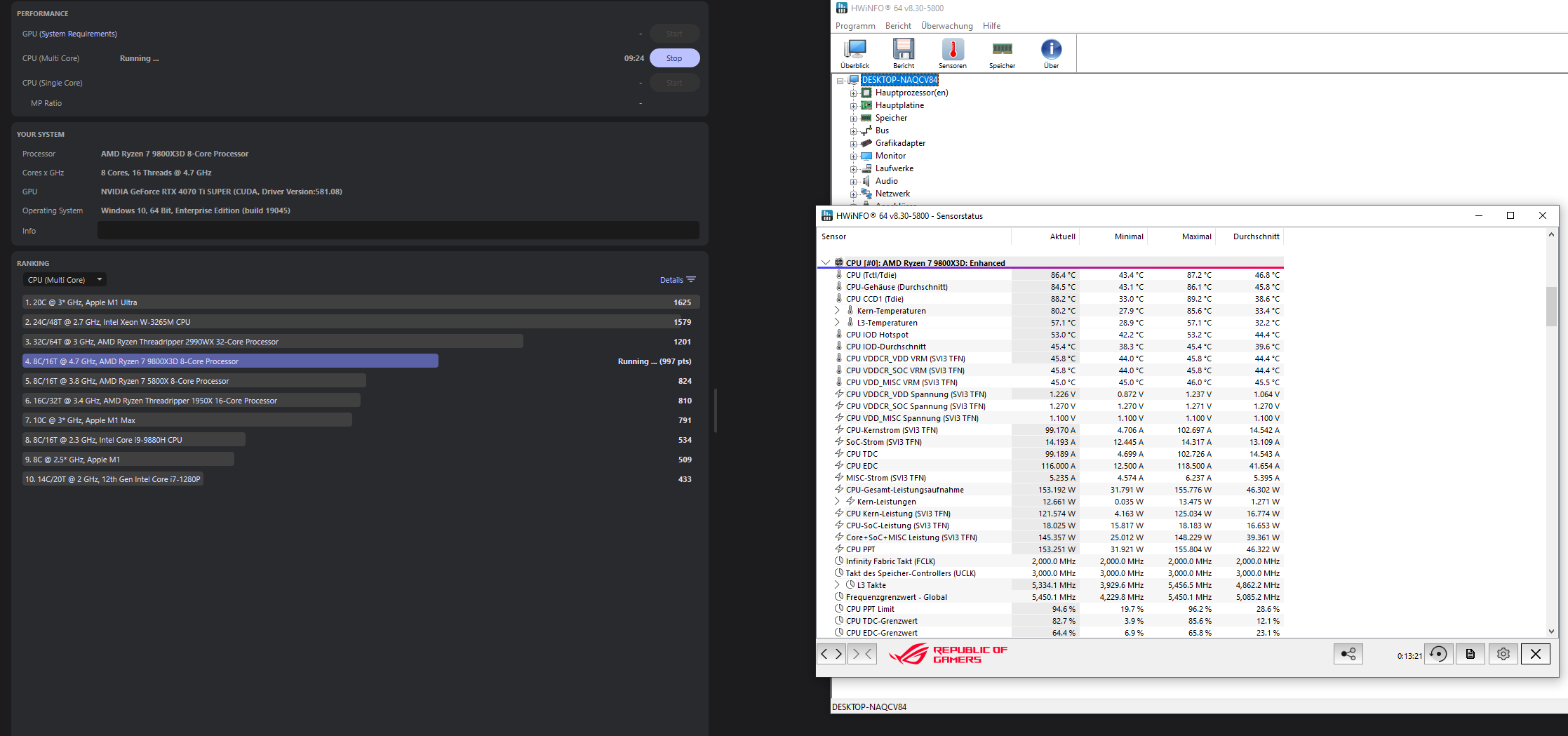Expand the L3-Temperaturen sensor row
This screenshot has height=736, width=1568.
[x=837, y=323]
